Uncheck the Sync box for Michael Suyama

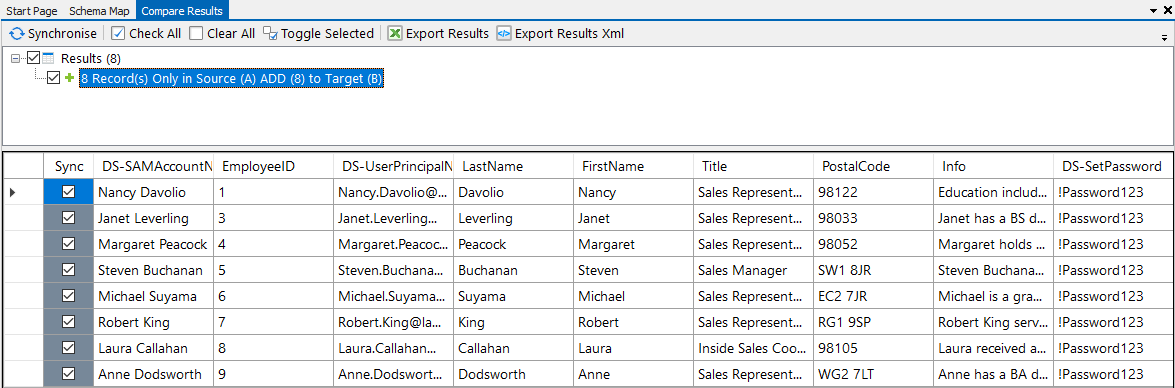(x=69, y=296)
